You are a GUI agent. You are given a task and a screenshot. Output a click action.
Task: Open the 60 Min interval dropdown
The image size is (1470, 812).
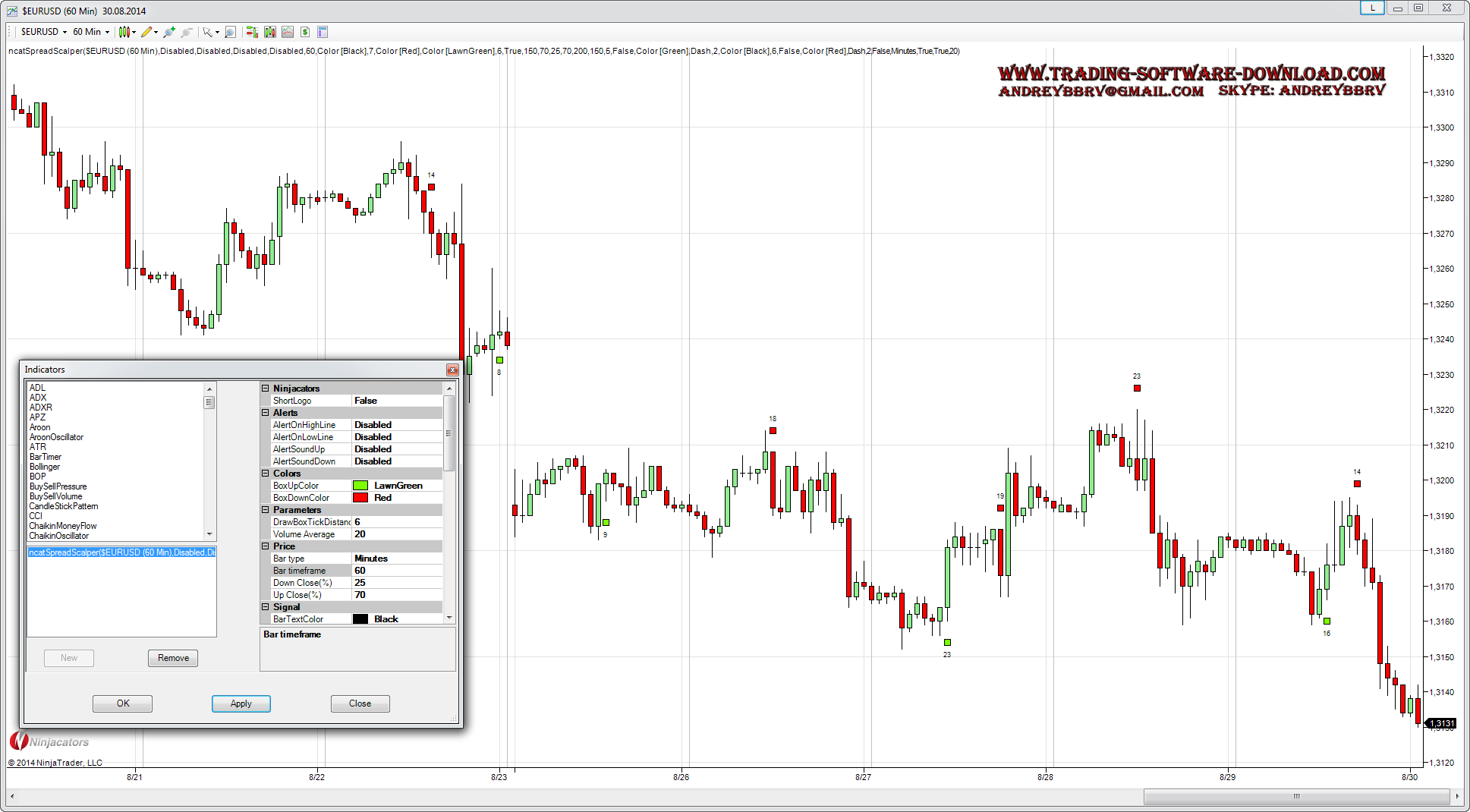[x=91, y=32]
